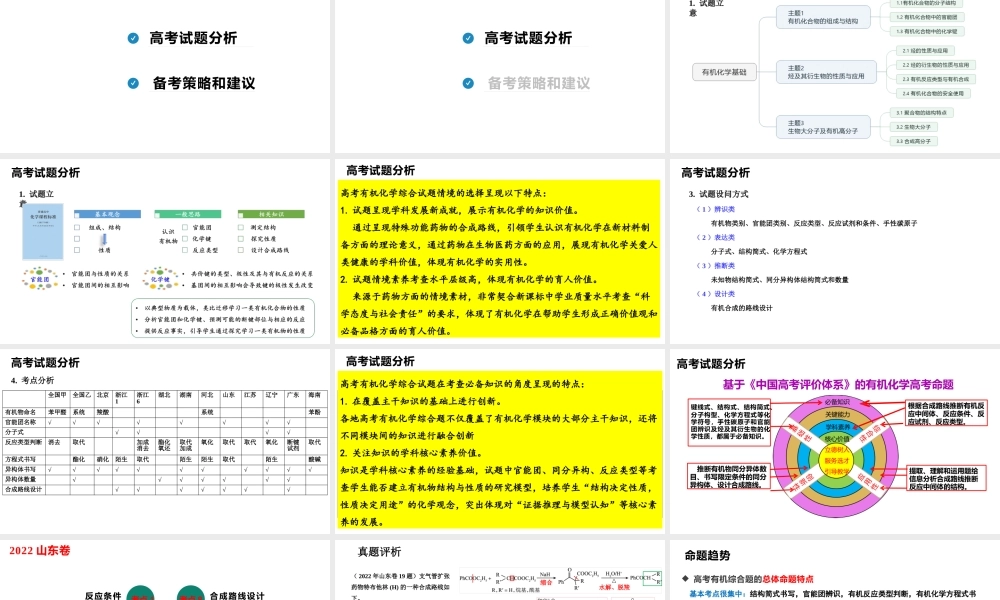Click the （2）表达类 heading
Image resolution: width=1000 pixels, height=600 pixels.
coord(716,237)
